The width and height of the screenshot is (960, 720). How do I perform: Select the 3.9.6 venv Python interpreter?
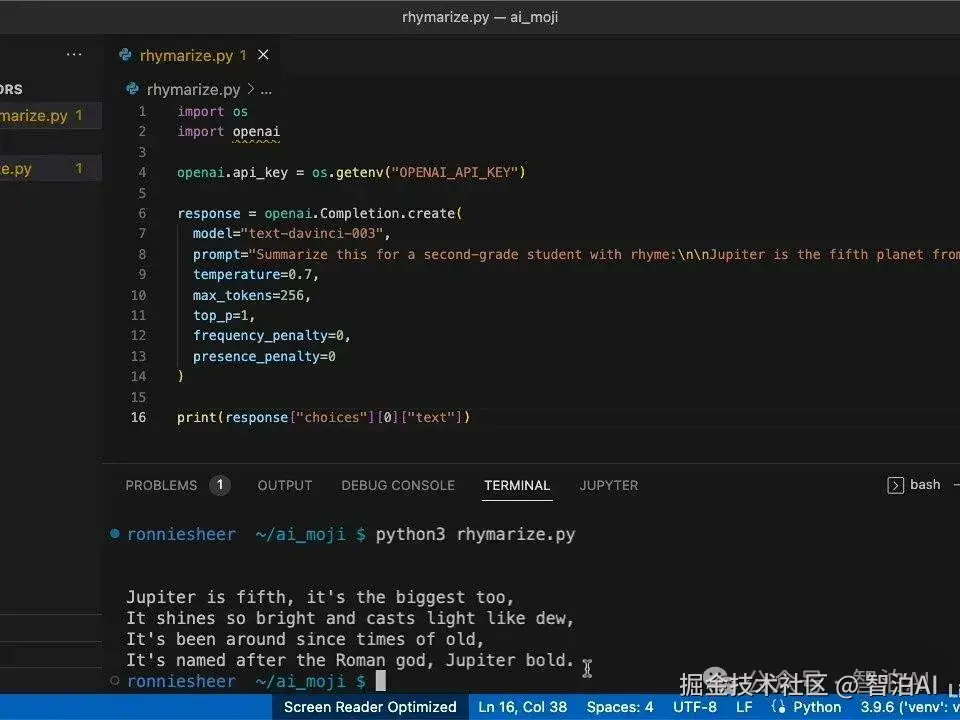pos(910,707)
